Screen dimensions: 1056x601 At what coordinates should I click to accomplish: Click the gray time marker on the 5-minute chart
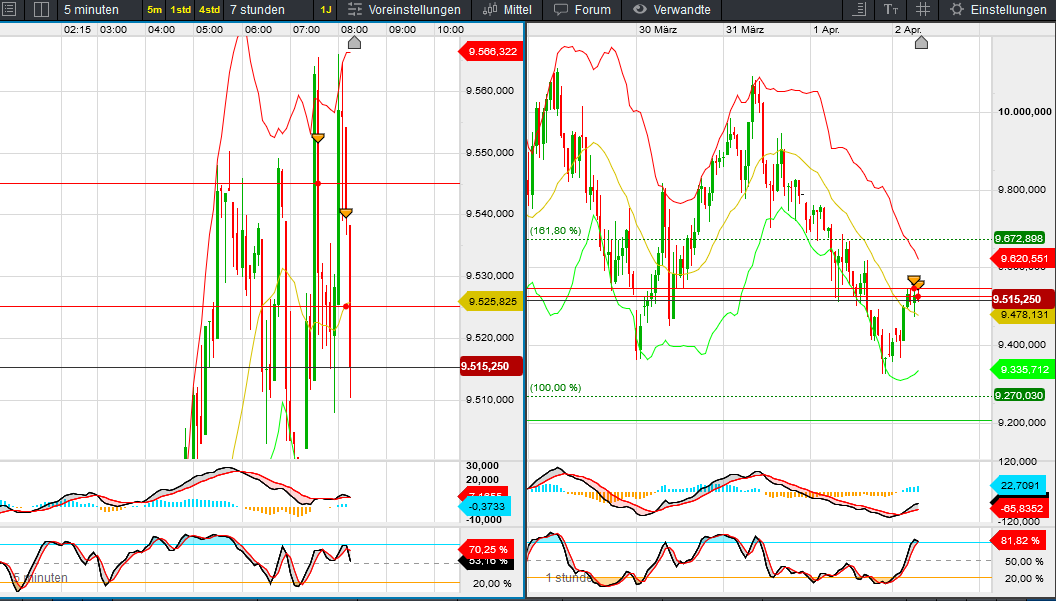354,43
